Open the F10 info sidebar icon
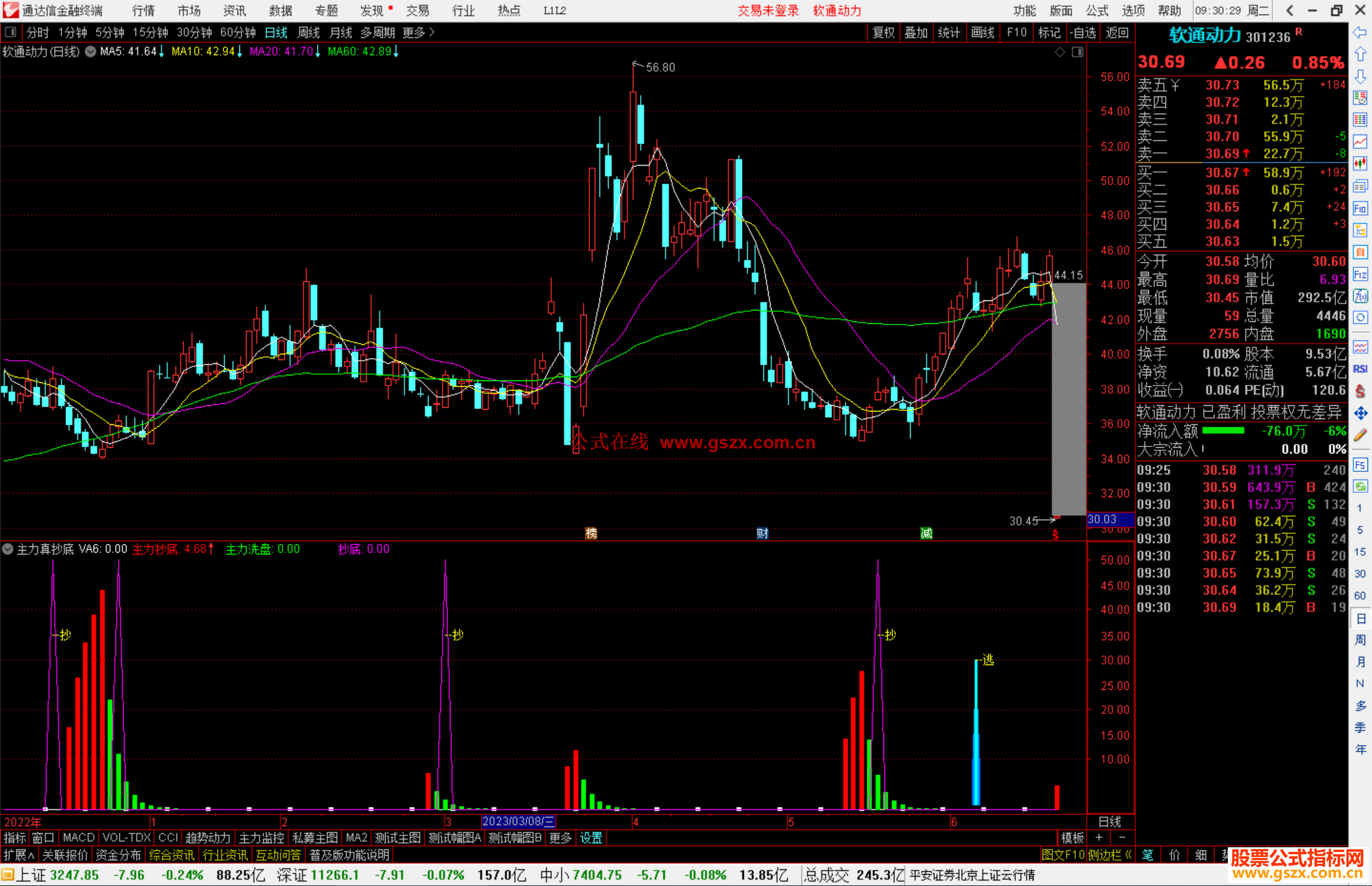The image size is (1372, 886). pos(1360,208)
